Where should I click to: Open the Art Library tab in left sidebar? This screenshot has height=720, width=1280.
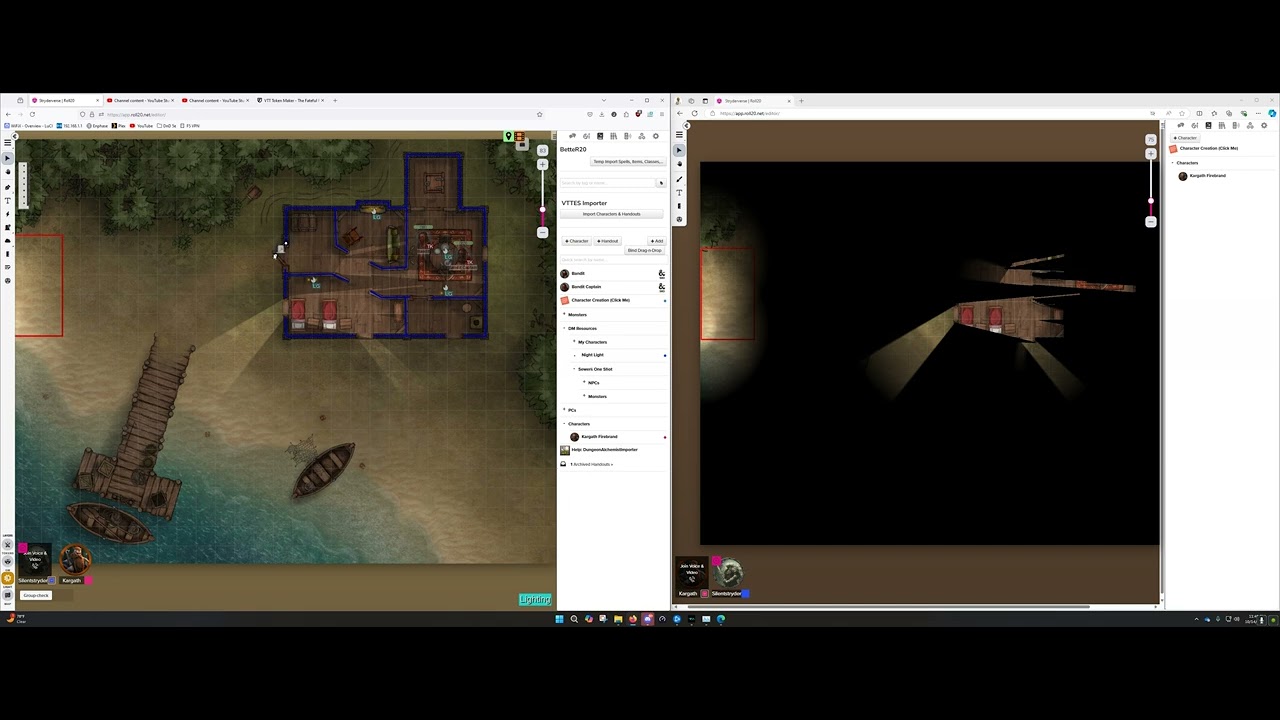[x=586, y=136]
